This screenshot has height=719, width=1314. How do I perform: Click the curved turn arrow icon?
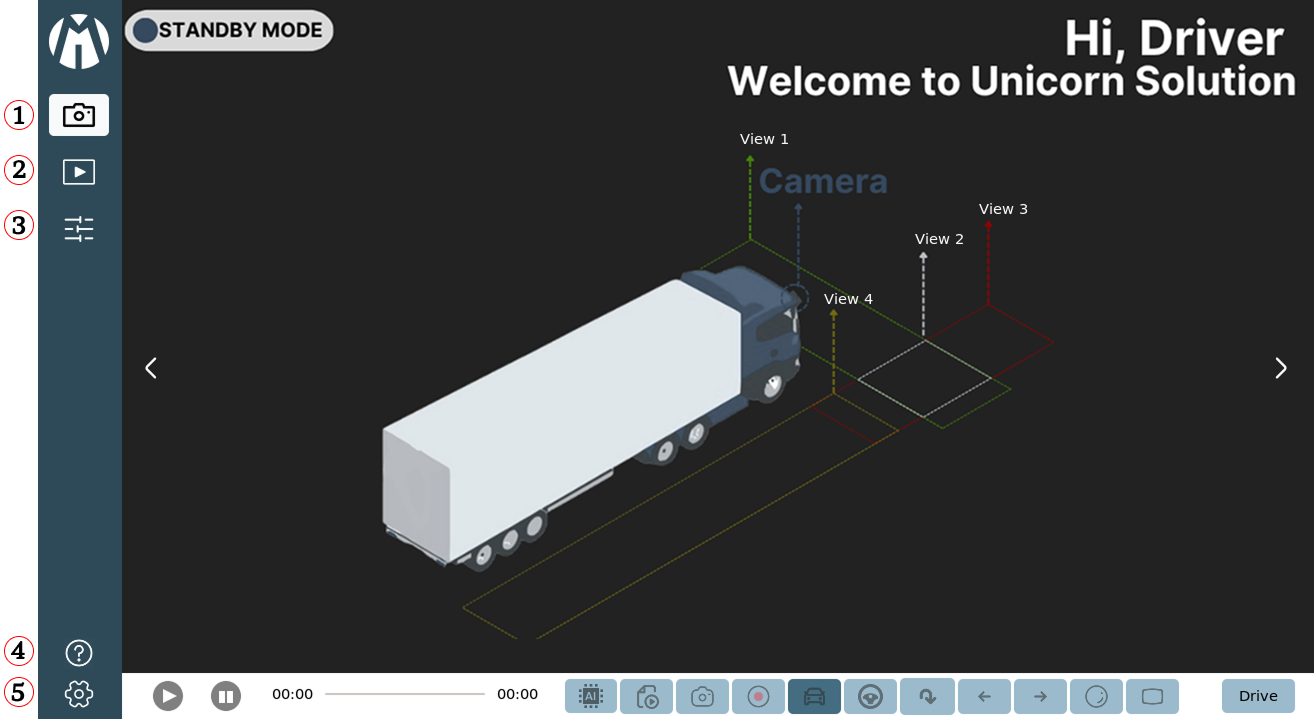[927, 696]
